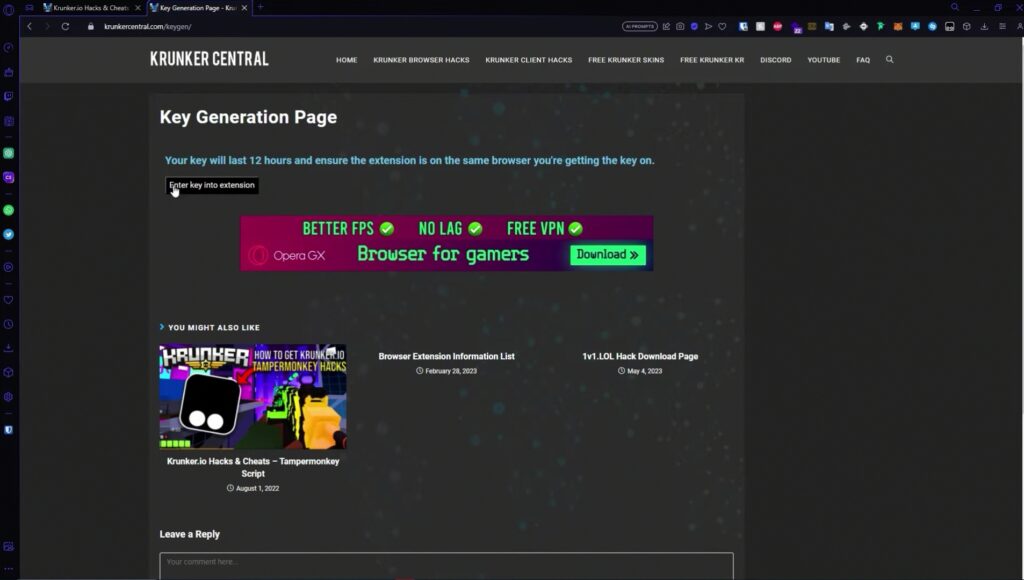Open the easy setup lines icon
The image size is (1024, 580).
pos(1002,27)
